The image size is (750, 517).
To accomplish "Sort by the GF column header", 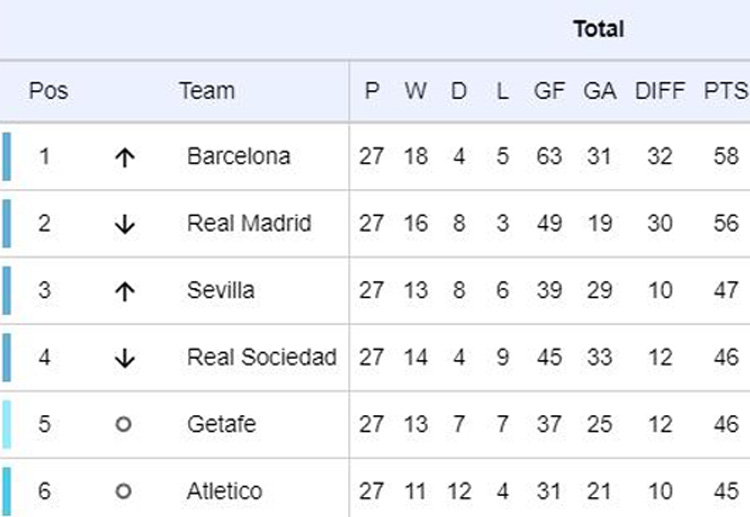I will pos(549,91).
